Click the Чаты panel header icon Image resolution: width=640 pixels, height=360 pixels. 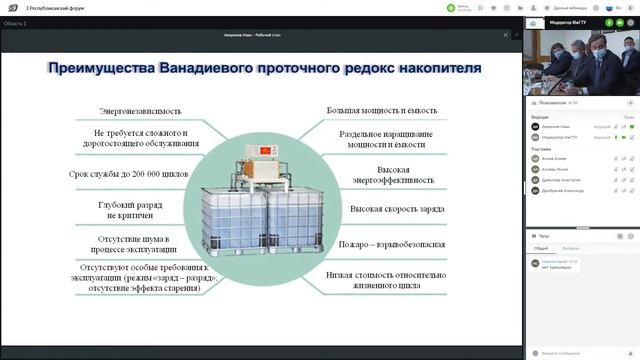(533, 236)
